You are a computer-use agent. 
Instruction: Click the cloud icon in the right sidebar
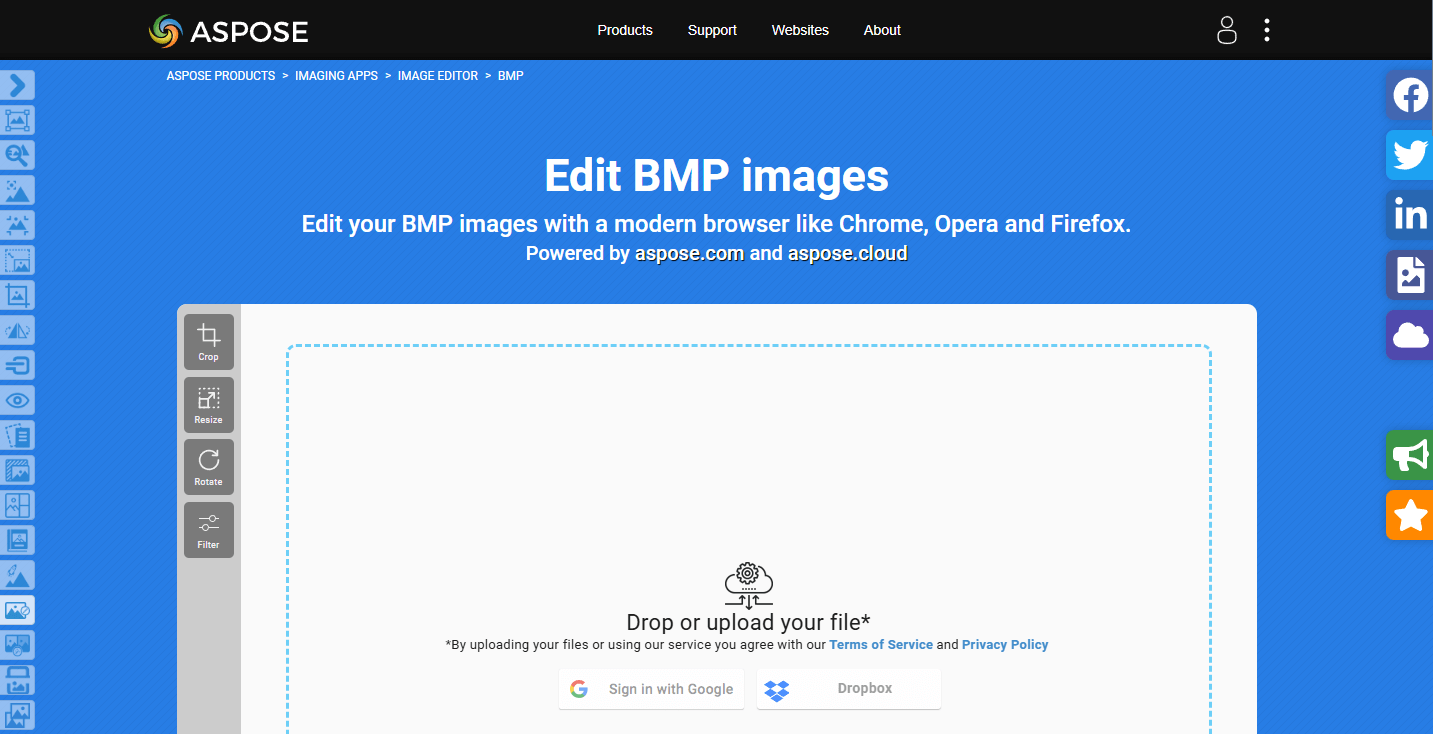click(x=1410, y=335)
